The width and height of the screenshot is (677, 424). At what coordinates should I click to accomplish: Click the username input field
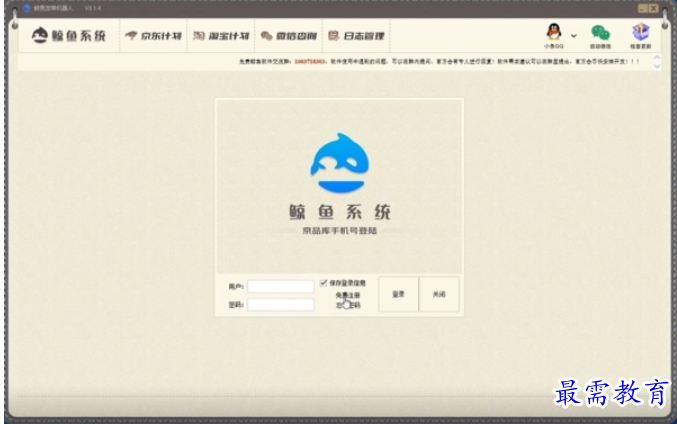coord(281,286)
